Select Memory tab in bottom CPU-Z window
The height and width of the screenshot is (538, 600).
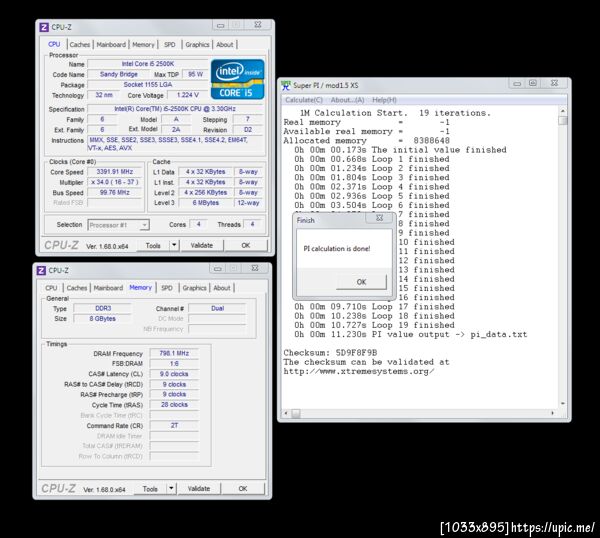coord(140,288)
